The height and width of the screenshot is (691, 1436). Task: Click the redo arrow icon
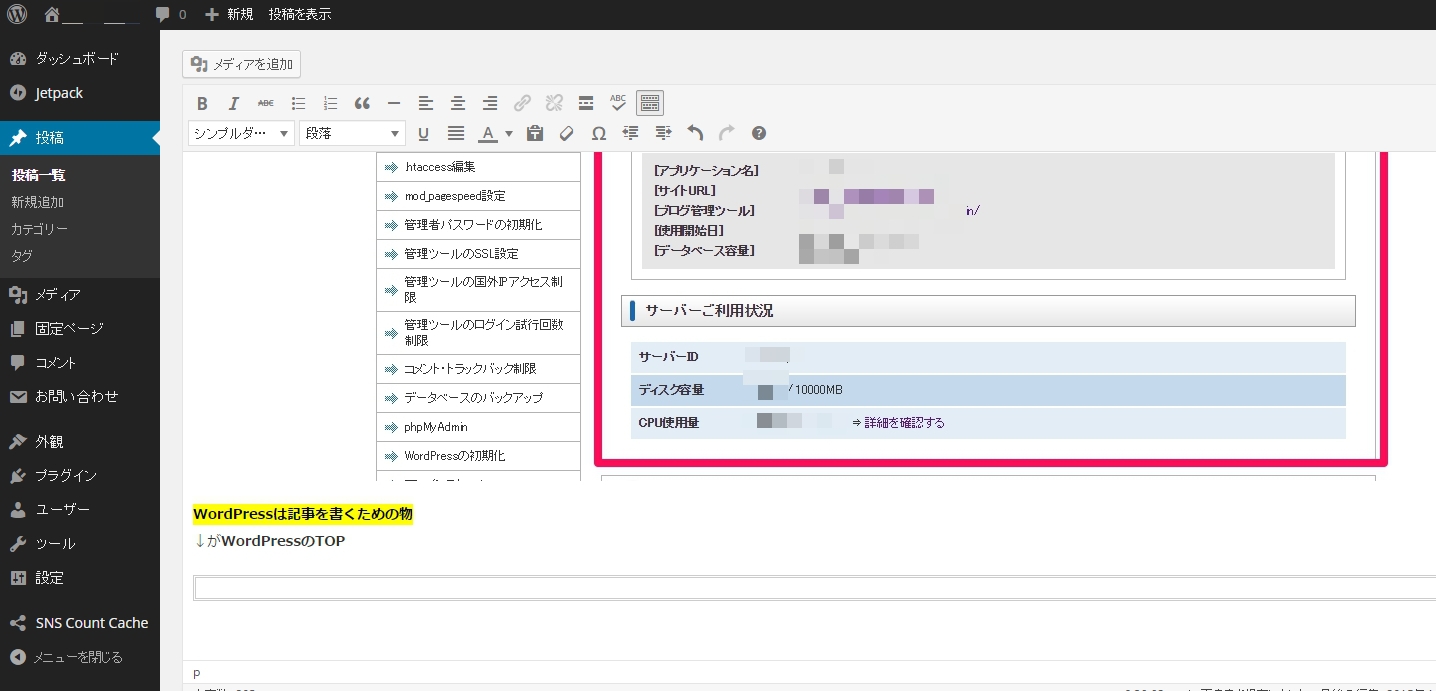point(727,133)
